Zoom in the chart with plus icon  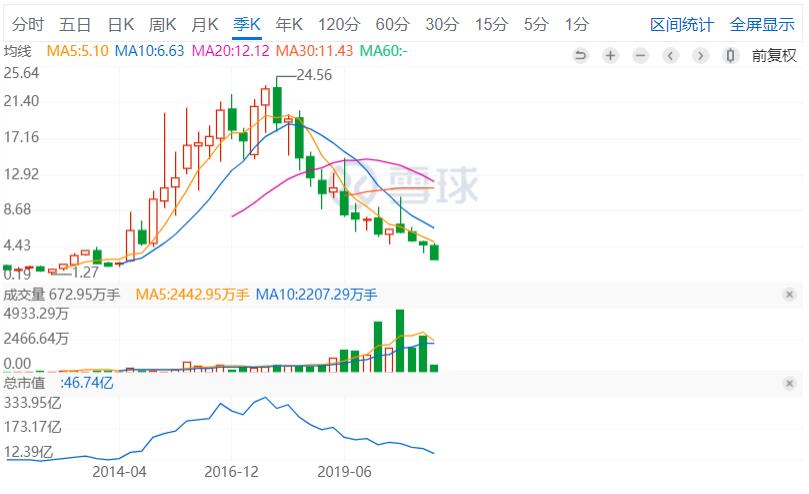tap(610, 55)
